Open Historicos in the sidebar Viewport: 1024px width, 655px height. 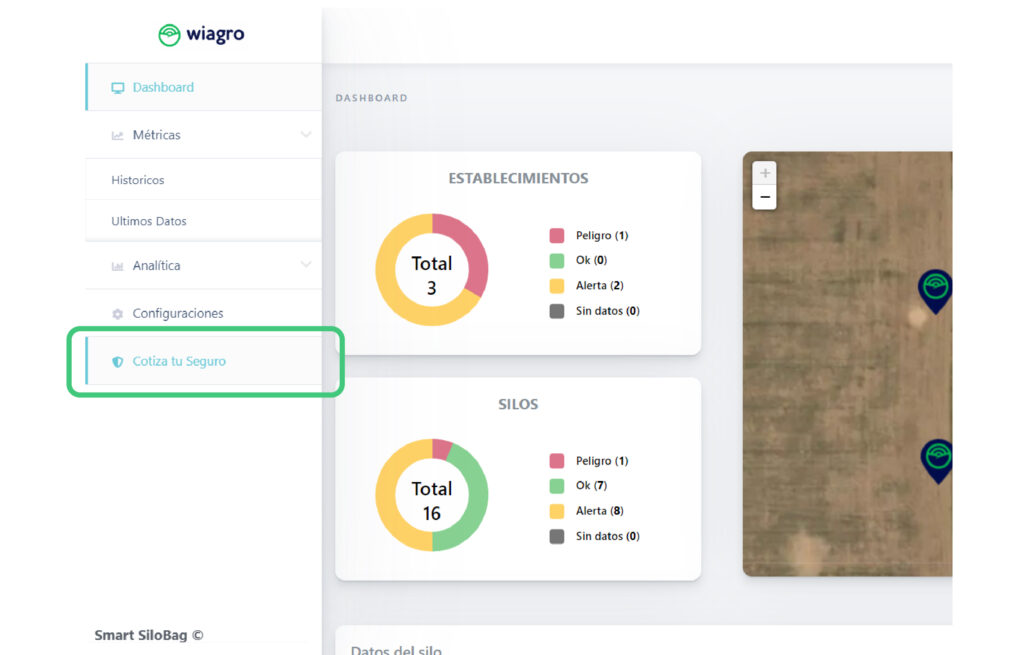point(204,180)
